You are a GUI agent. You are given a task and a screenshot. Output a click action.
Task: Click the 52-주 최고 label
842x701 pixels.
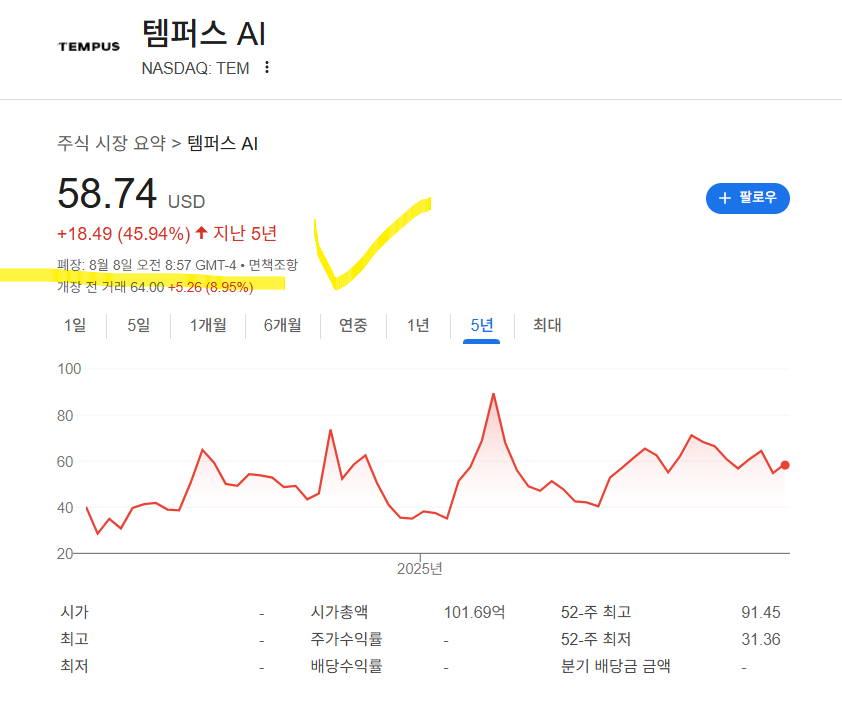596,612
